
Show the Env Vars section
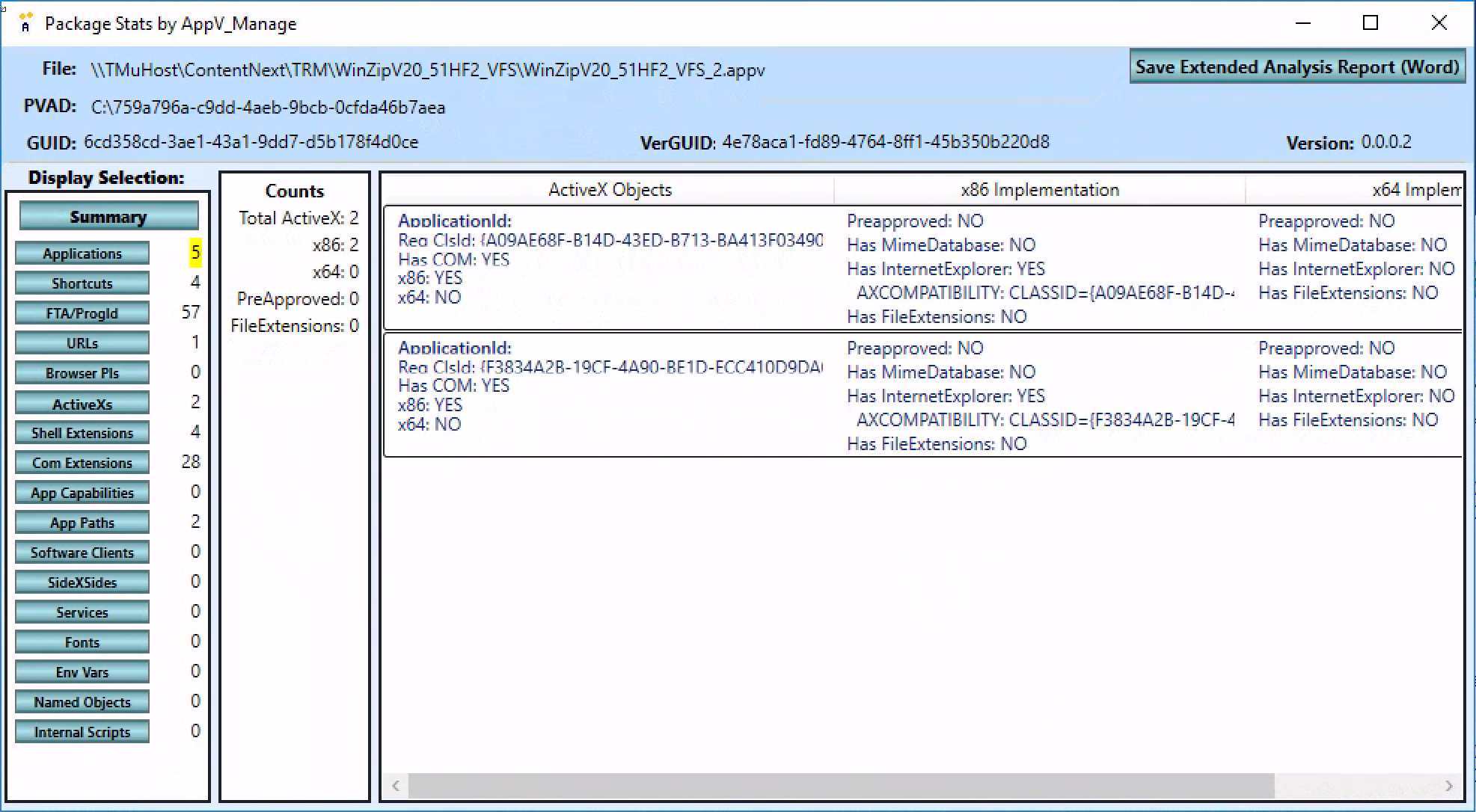pos(82,672)
